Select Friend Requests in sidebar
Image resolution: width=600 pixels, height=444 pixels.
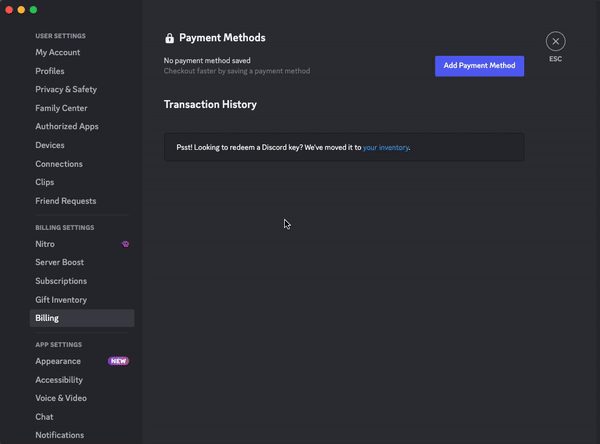(x=66, y=201)
